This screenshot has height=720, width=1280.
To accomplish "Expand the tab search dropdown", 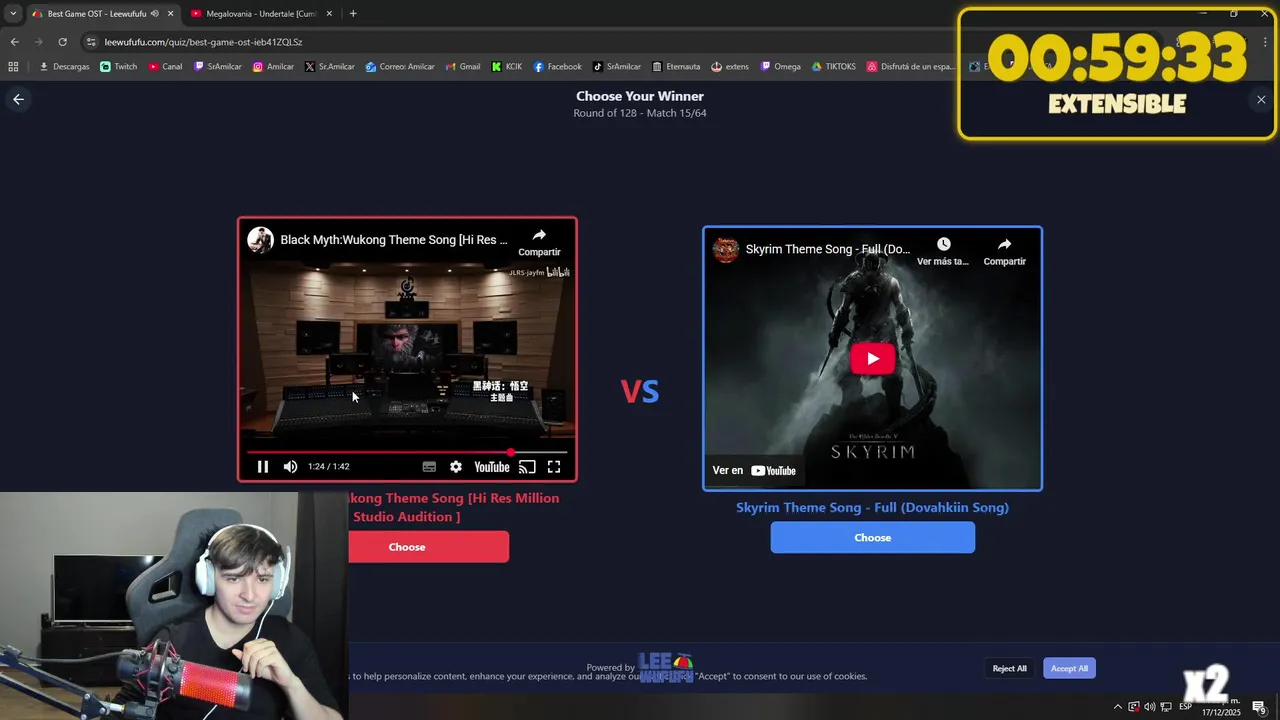I will tap(13, 14).
